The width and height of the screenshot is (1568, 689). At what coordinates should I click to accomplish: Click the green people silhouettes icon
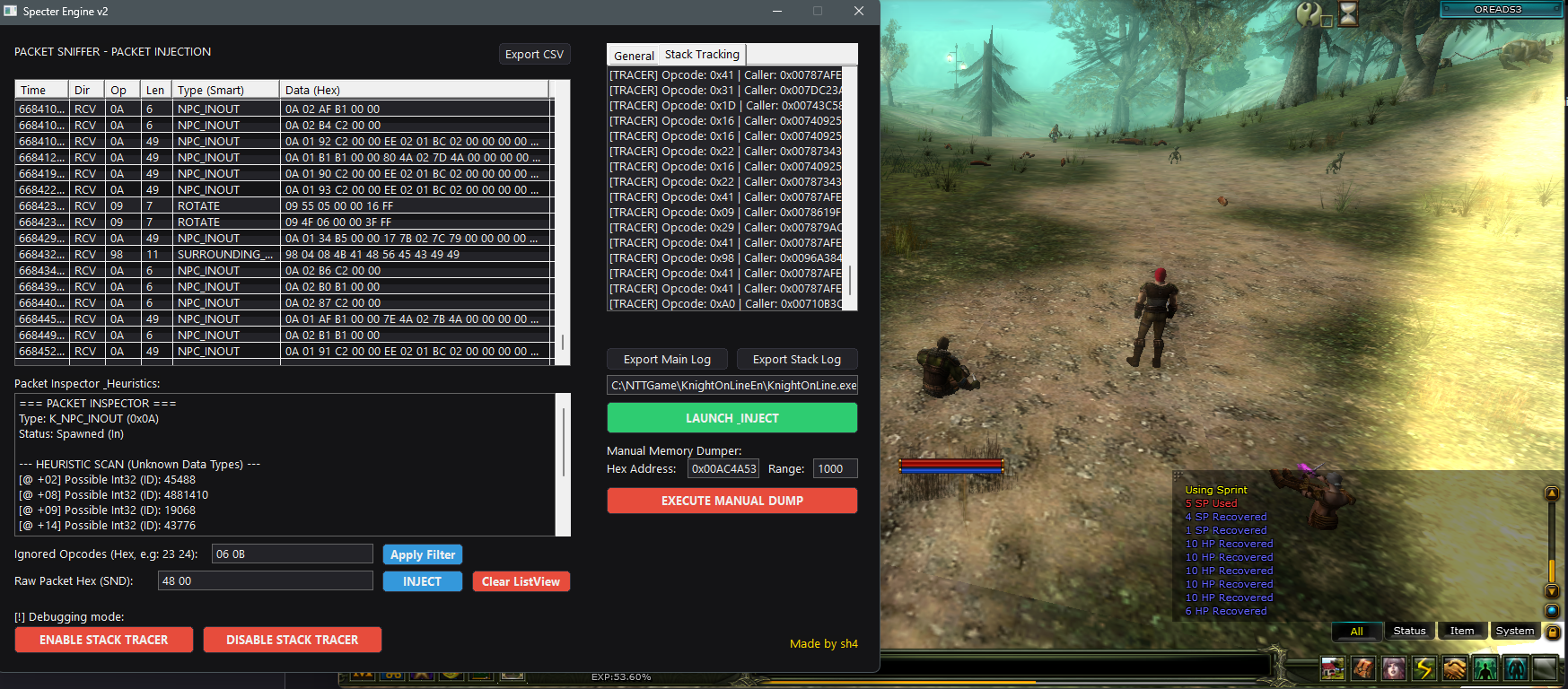(1485, 668)
